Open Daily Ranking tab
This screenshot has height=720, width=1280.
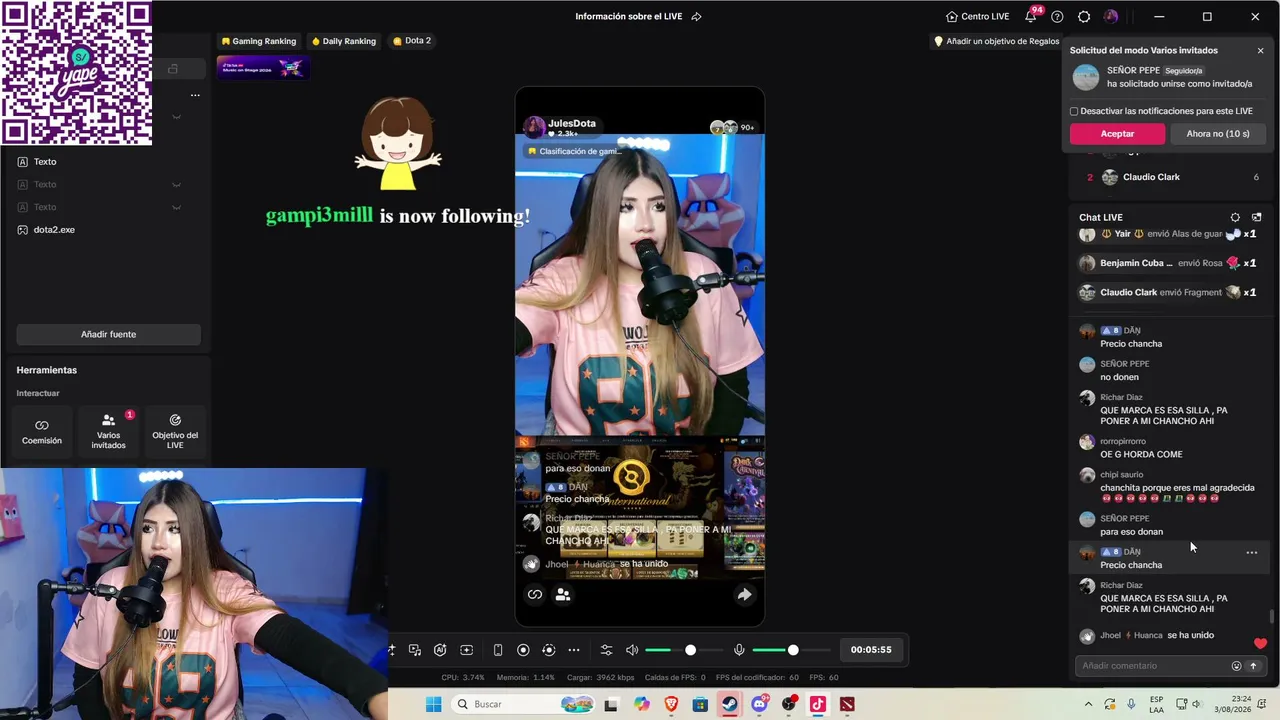(x=343, y=41)
